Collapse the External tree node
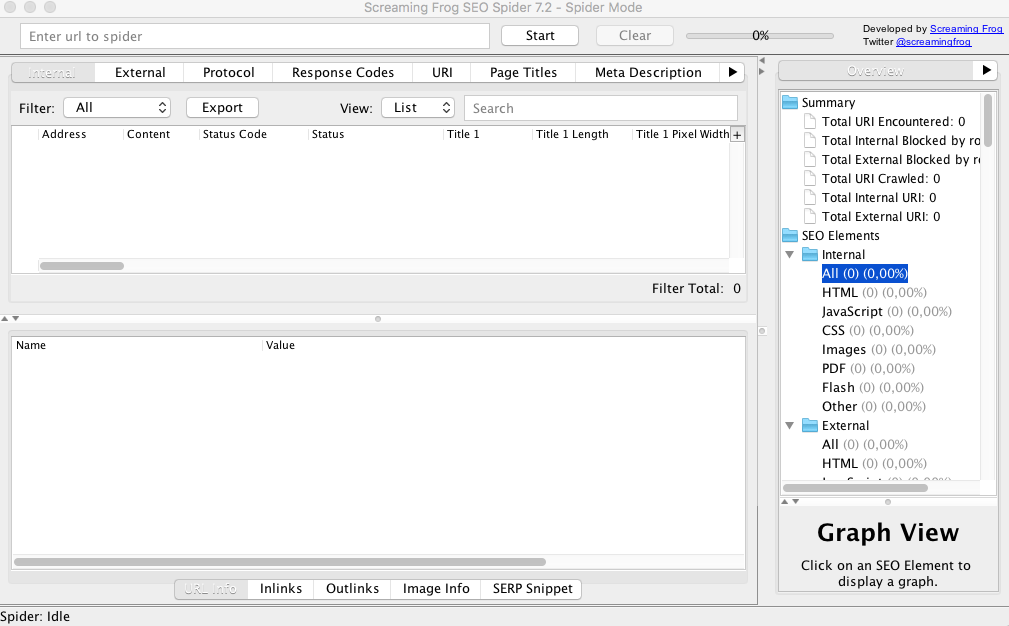This screenshot has width=1009, height=626. 790,425
